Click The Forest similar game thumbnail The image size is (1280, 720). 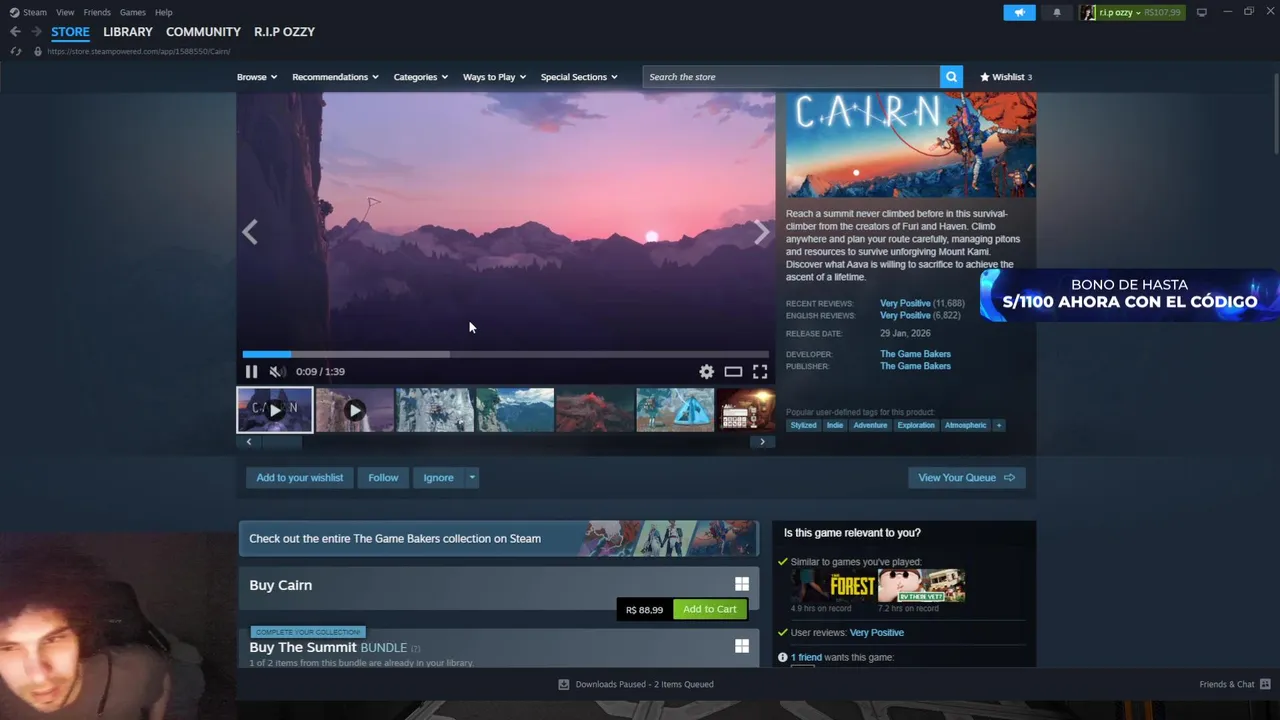833,586
